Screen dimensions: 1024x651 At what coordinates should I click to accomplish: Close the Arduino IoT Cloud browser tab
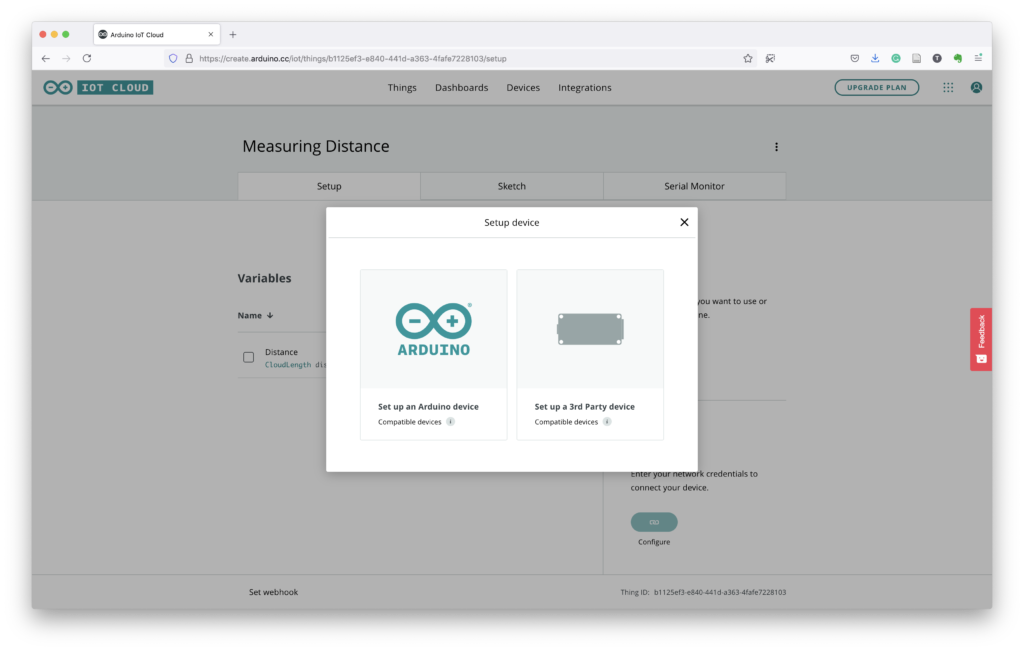click(x=210, y=35)
